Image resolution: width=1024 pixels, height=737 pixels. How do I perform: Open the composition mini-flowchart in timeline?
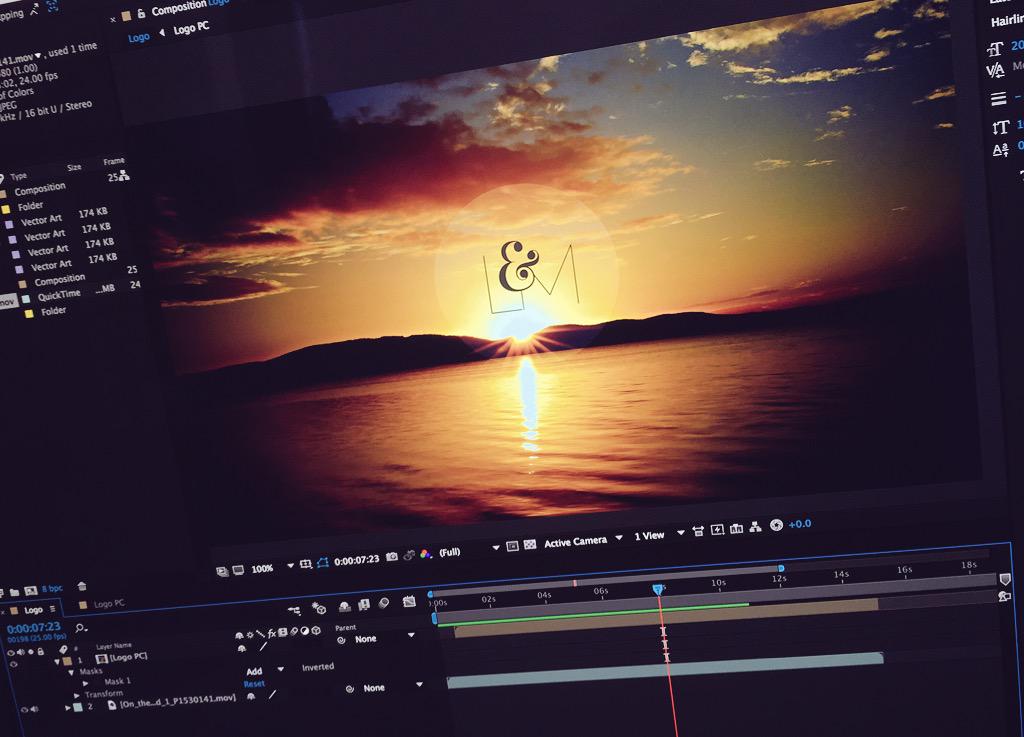click(295, 610)
